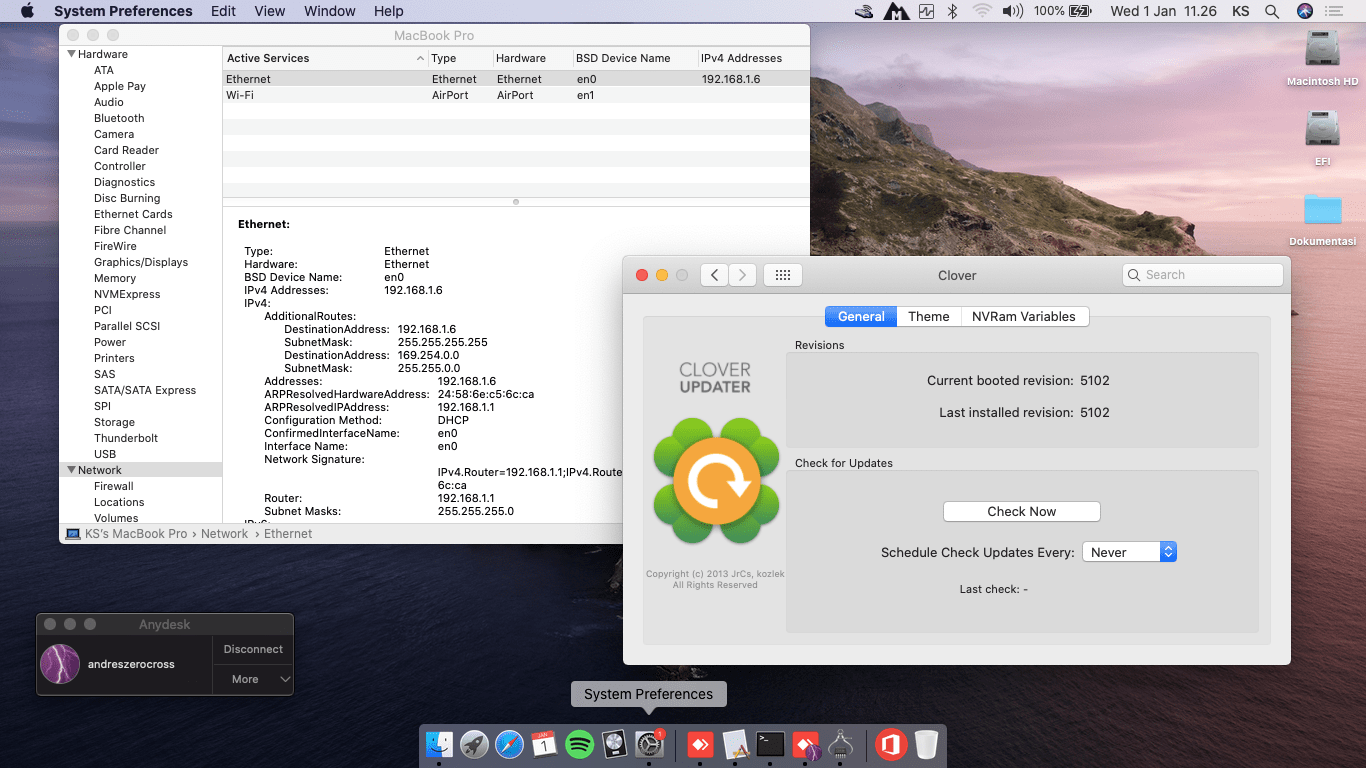Viewport: 1366px width, 768px height.
Task: Open the volume control in menu bar
Action: tap(1012, 11)
